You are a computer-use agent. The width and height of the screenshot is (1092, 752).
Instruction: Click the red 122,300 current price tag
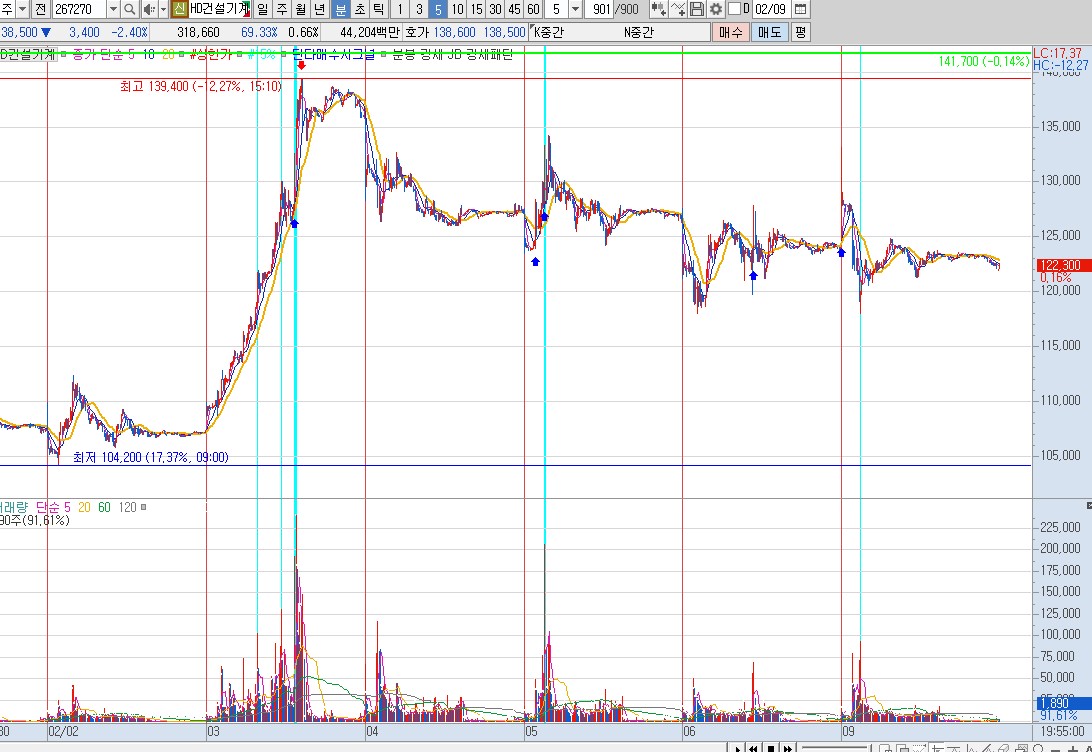[x=1063, y=265]
